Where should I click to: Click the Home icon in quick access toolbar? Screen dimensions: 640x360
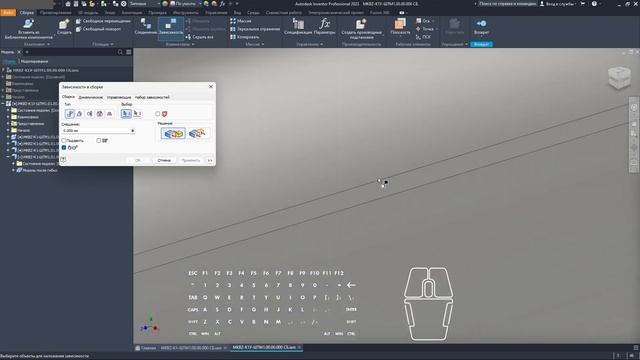(68, 4)
